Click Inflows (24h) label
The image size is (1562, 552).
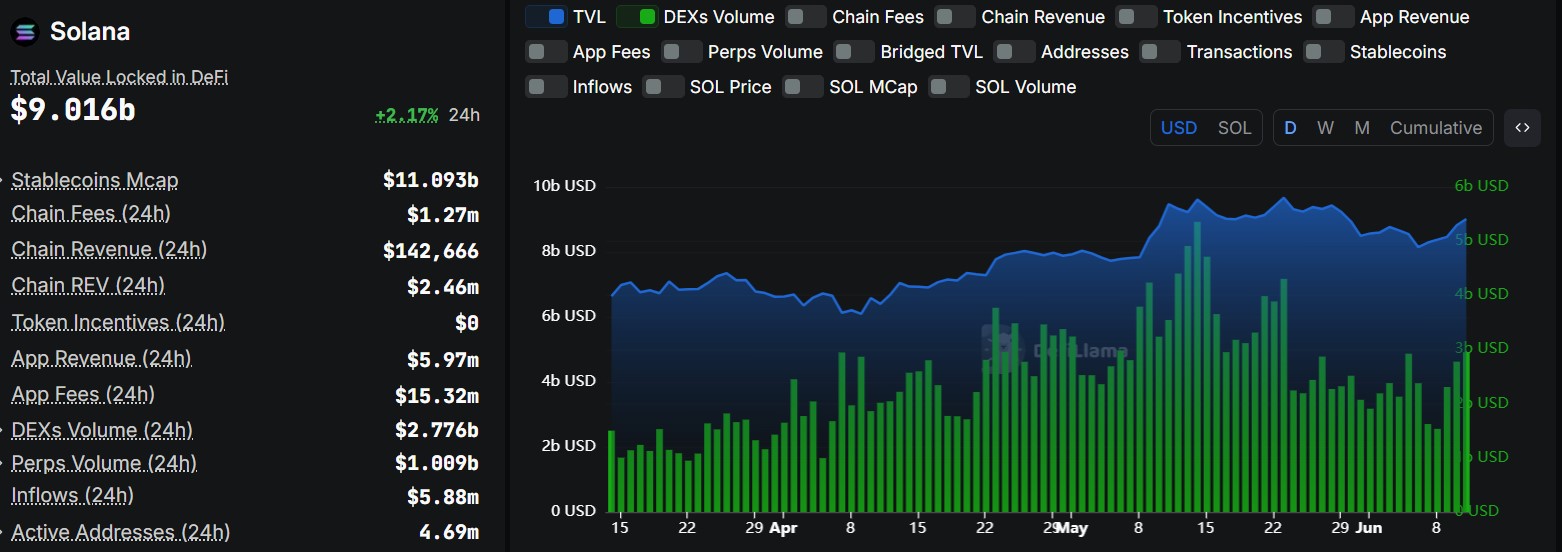[72, 496]
